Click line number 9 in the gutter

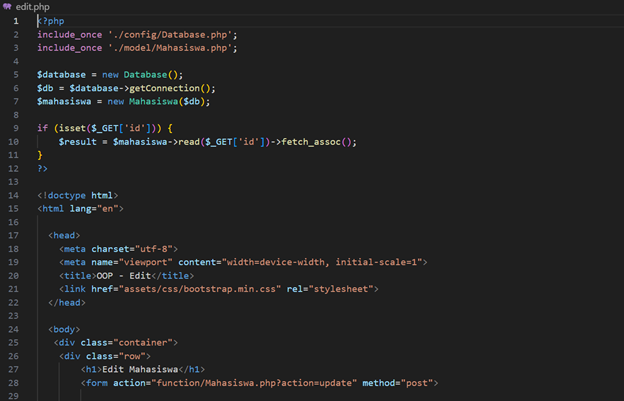15,128
